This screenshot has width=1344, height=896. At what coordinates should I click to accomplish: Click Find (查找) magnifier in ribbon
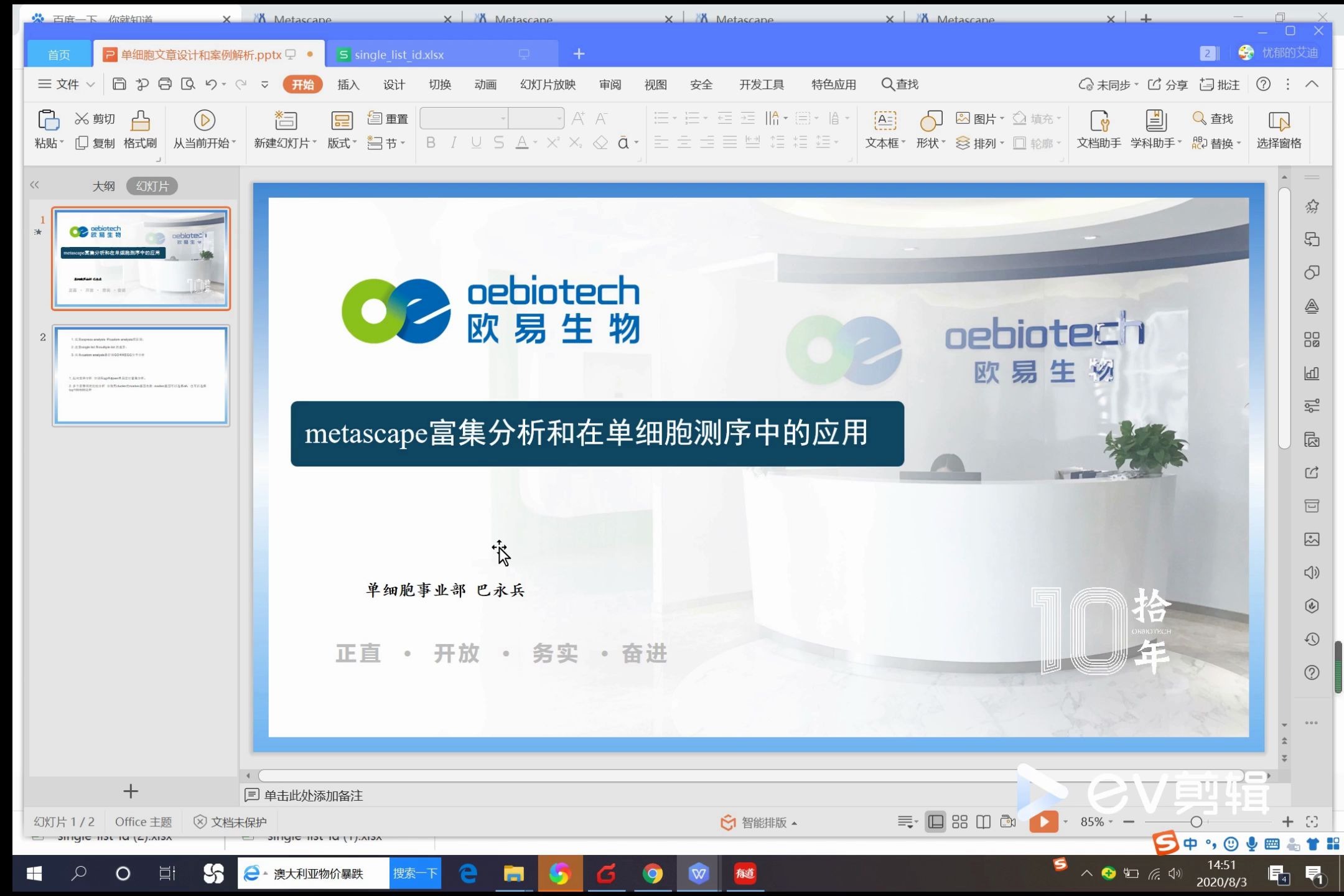1213,118
